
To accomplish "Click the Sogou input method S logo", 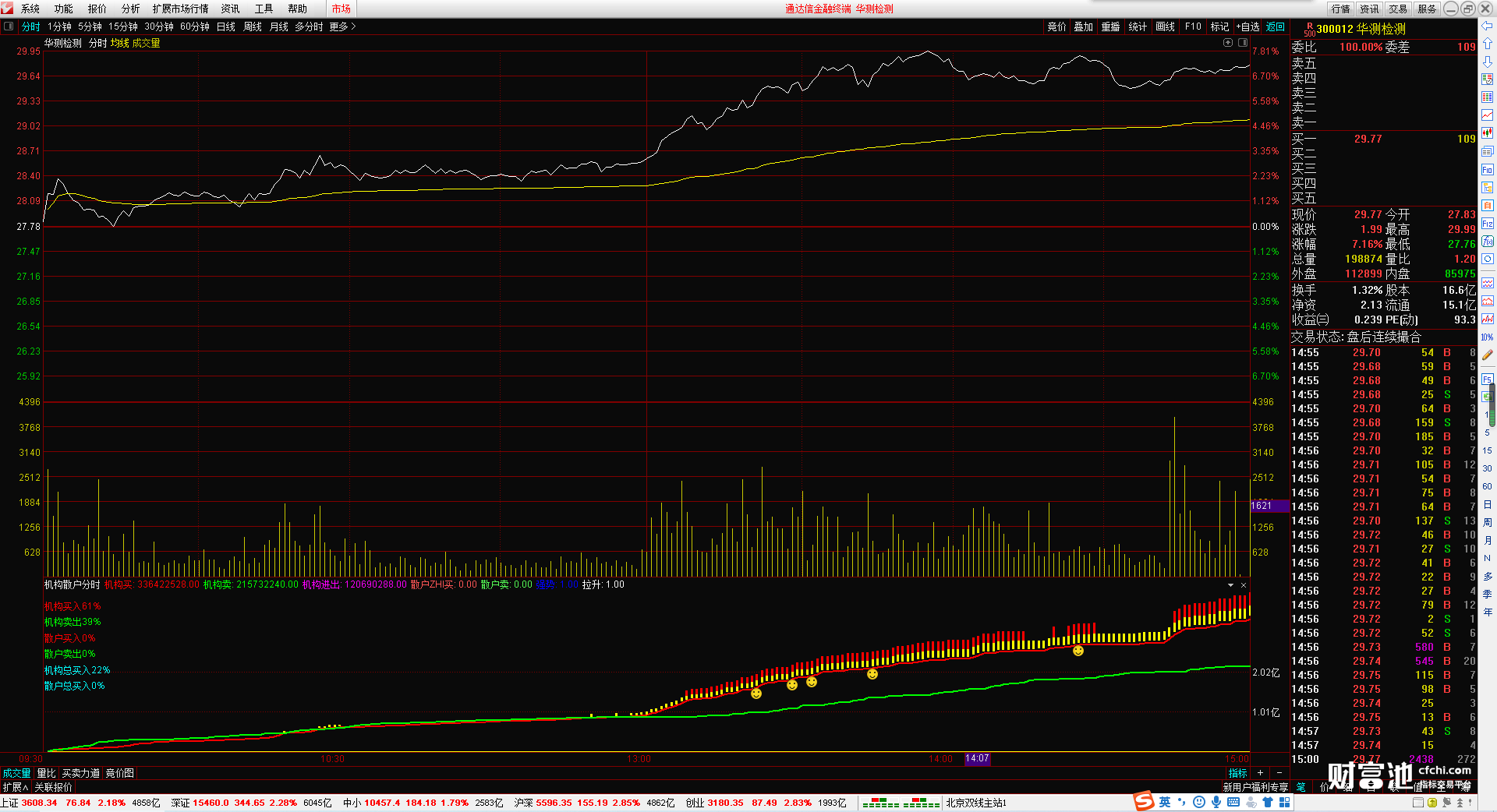I will click(x=1144, y=801).
